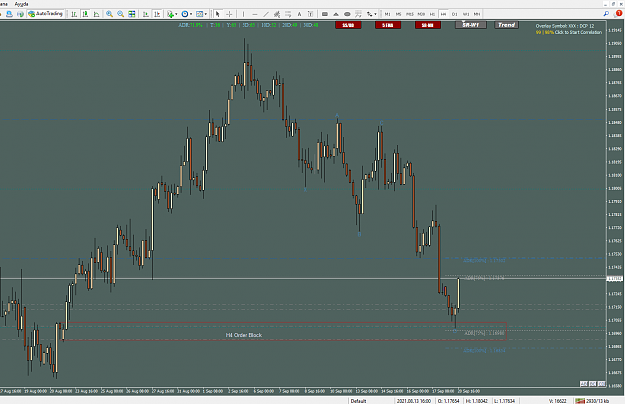Click the zoom out magnifier icon
This screenshot has height=404, width=625.
point(120,14)
